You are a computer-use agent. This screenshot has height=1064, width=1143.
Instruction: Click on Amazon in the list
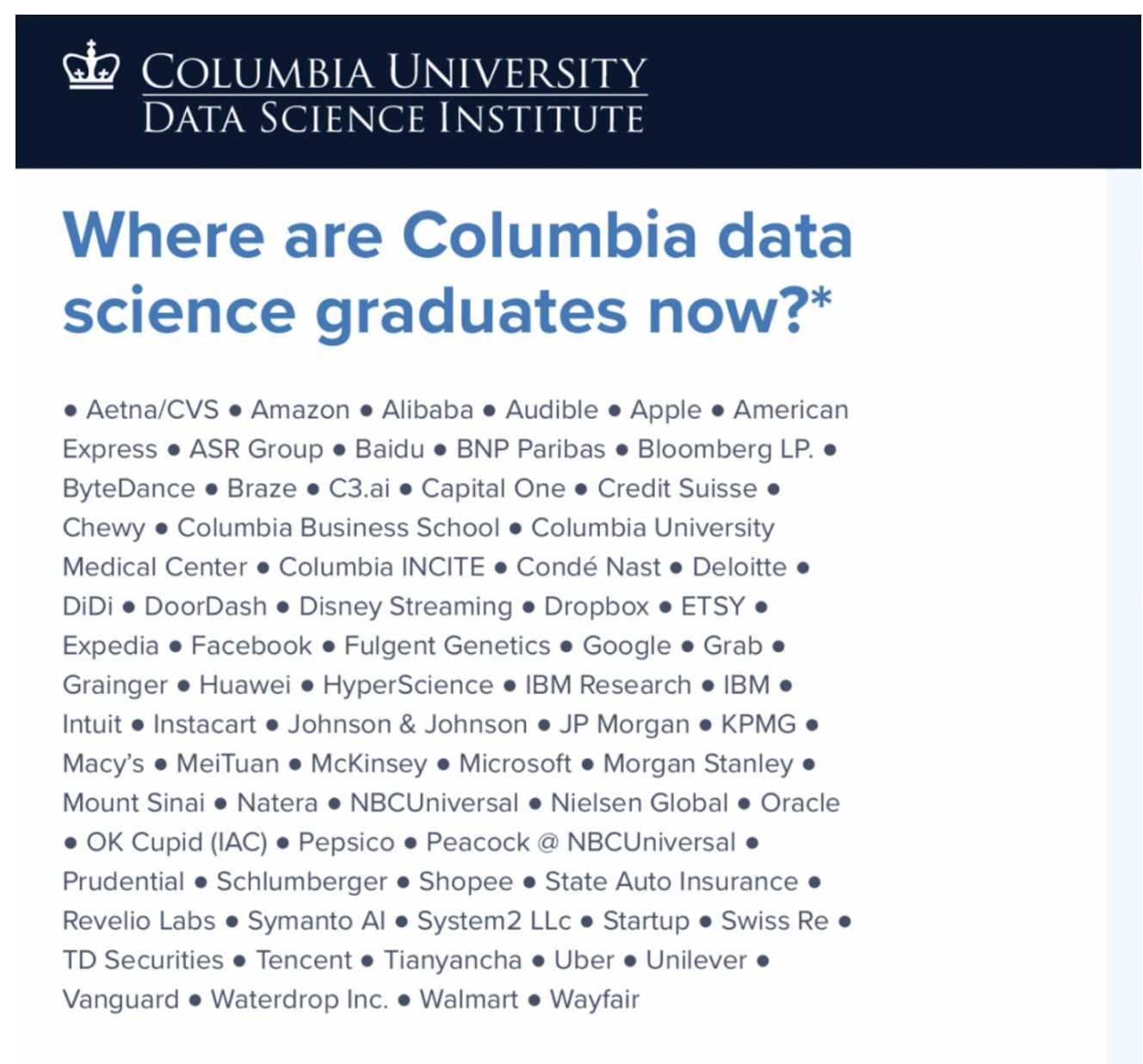tap(300, 410)
